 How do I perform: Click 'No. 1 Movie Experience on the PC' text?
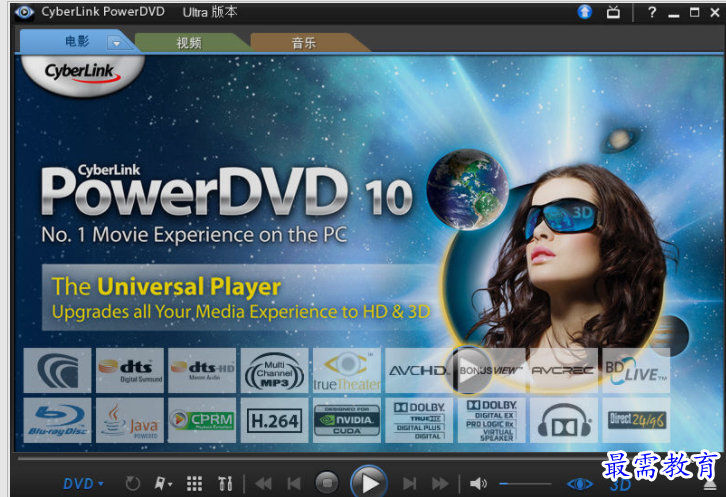(x=194, y=235)
